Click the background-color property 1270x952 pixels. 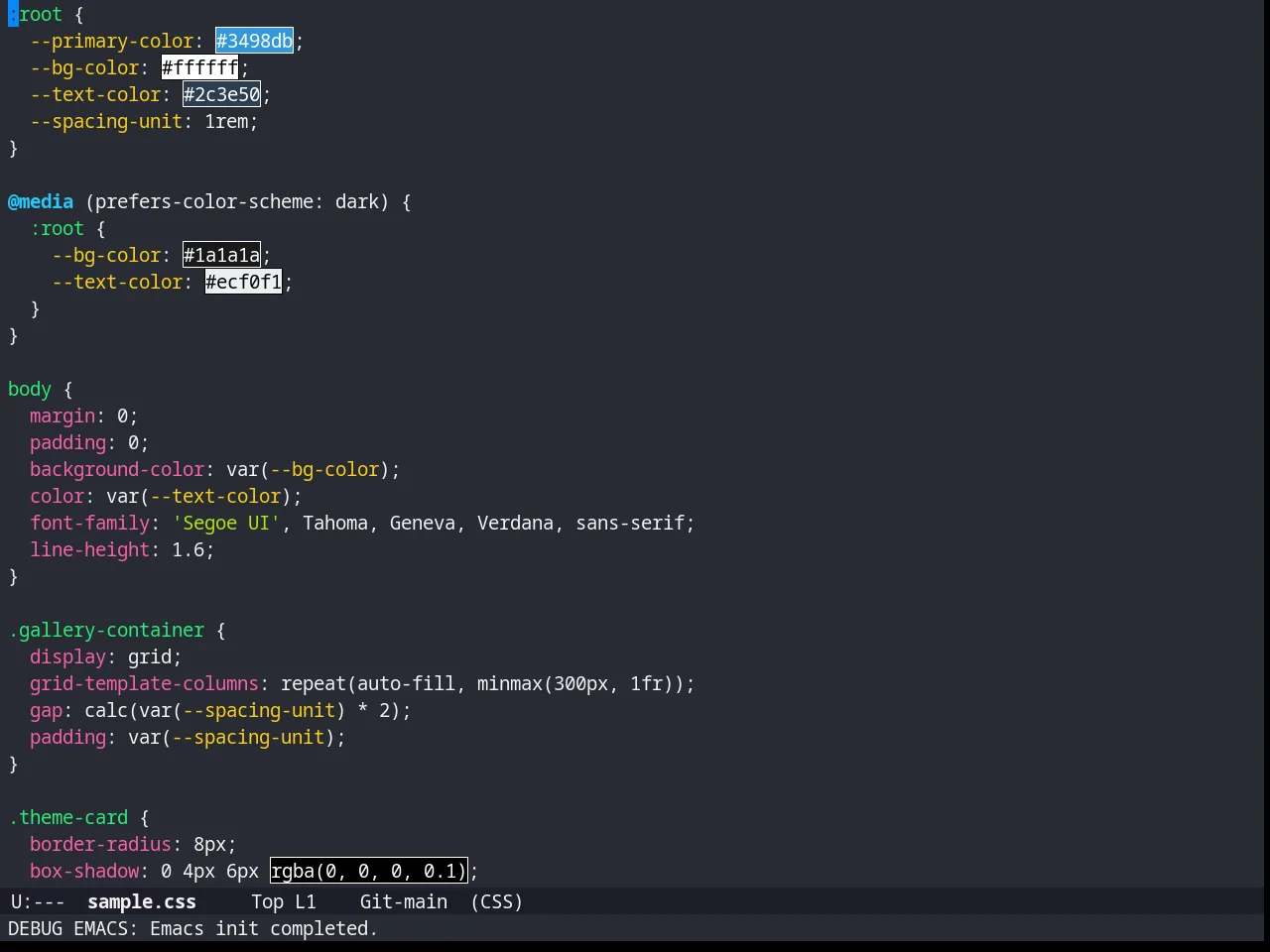[x=117, y=469]
